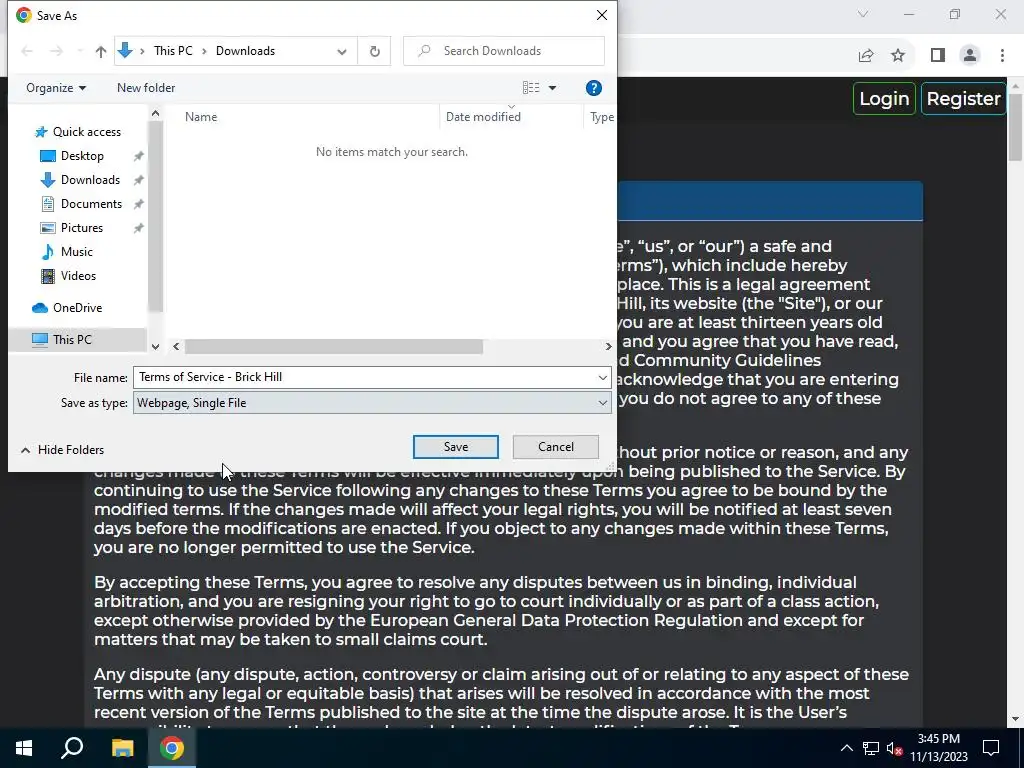The height and width of the screenshot is (768, 1024).
Task: Click Register on the Brick Hill page
Action: tap(963, 99)
